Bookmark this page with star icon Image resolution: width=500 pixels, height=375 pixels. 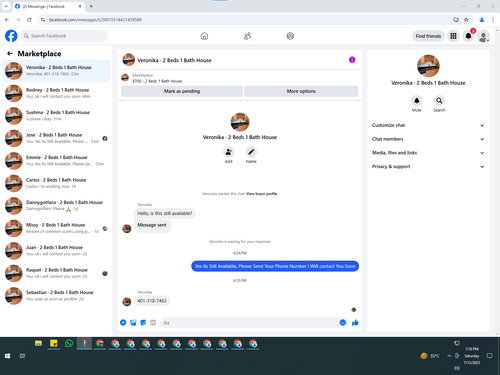pyautogui.click(x=466, y=20)
